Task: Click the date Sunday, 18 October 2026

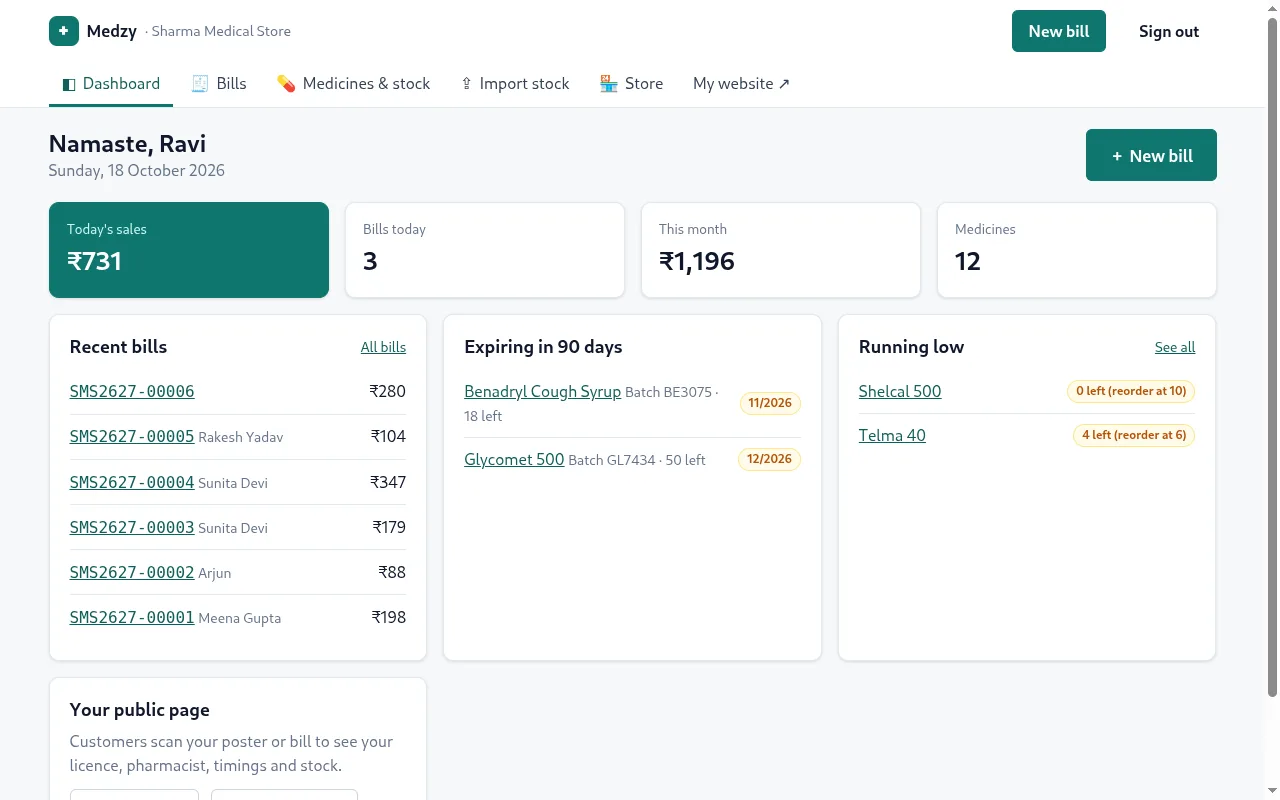Action: pyautogui.click(x=137, y=170)
